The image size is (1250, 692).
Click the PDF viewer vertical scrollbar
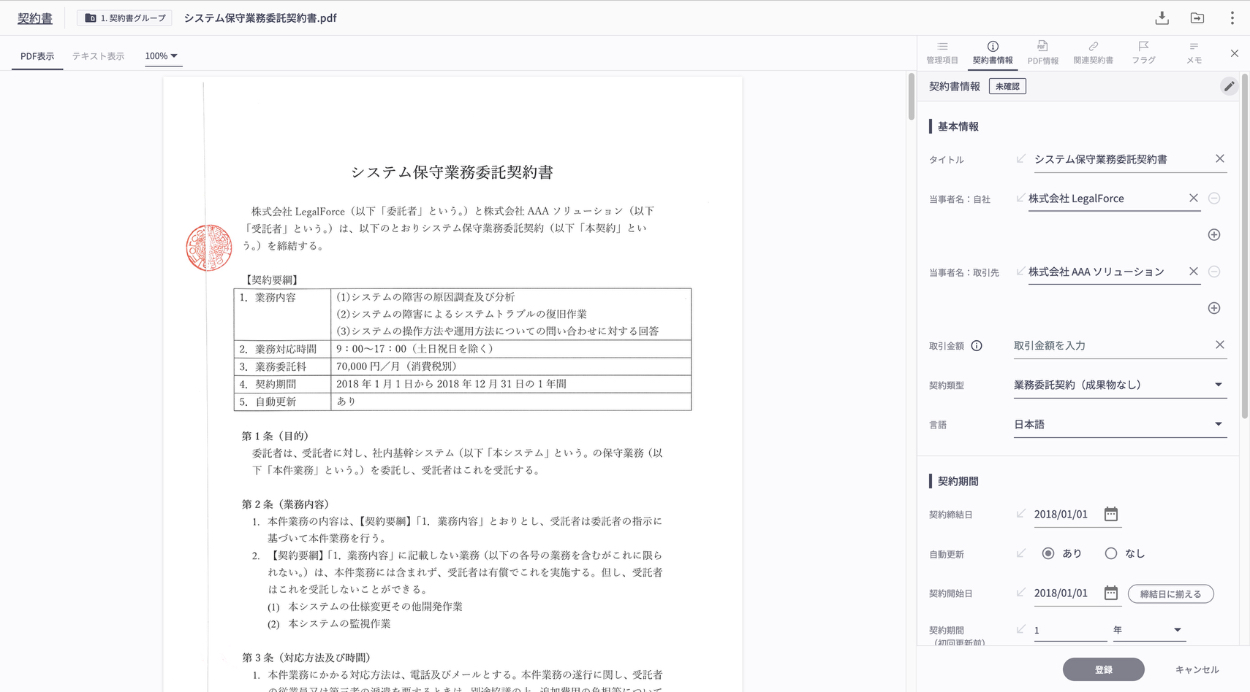point(911,97)
